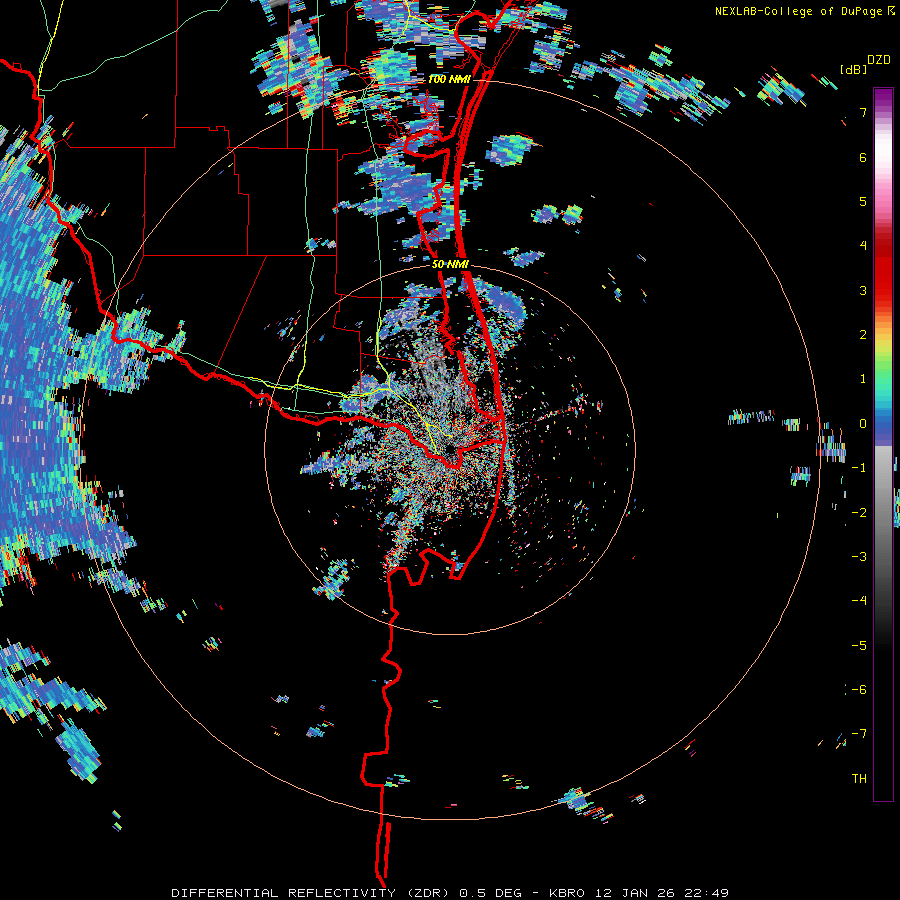Click the DZD color scale title
The image size is (900, 900).
point(879,60)
